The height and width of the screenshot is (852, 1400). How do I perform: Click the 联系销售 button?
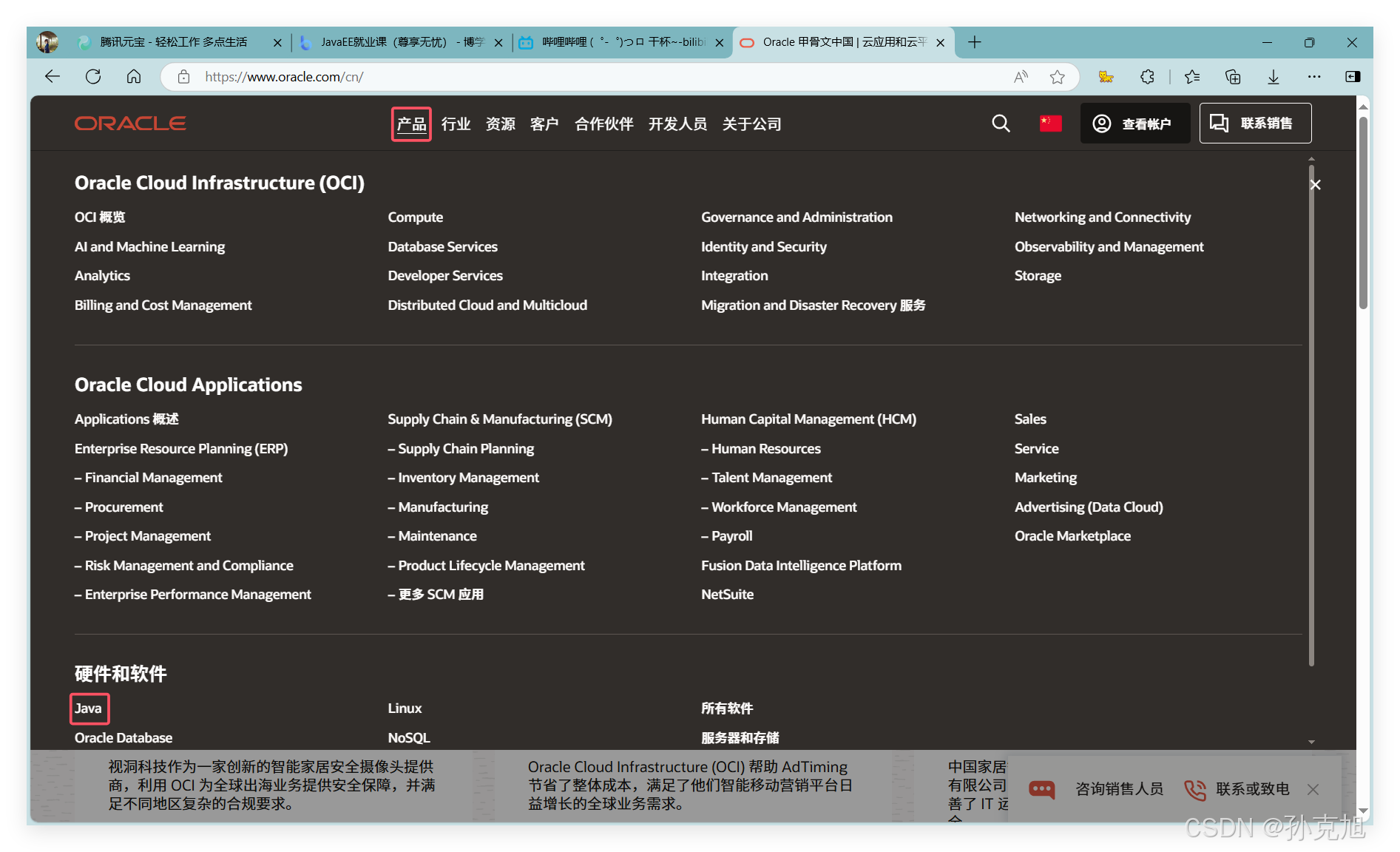1255,124
